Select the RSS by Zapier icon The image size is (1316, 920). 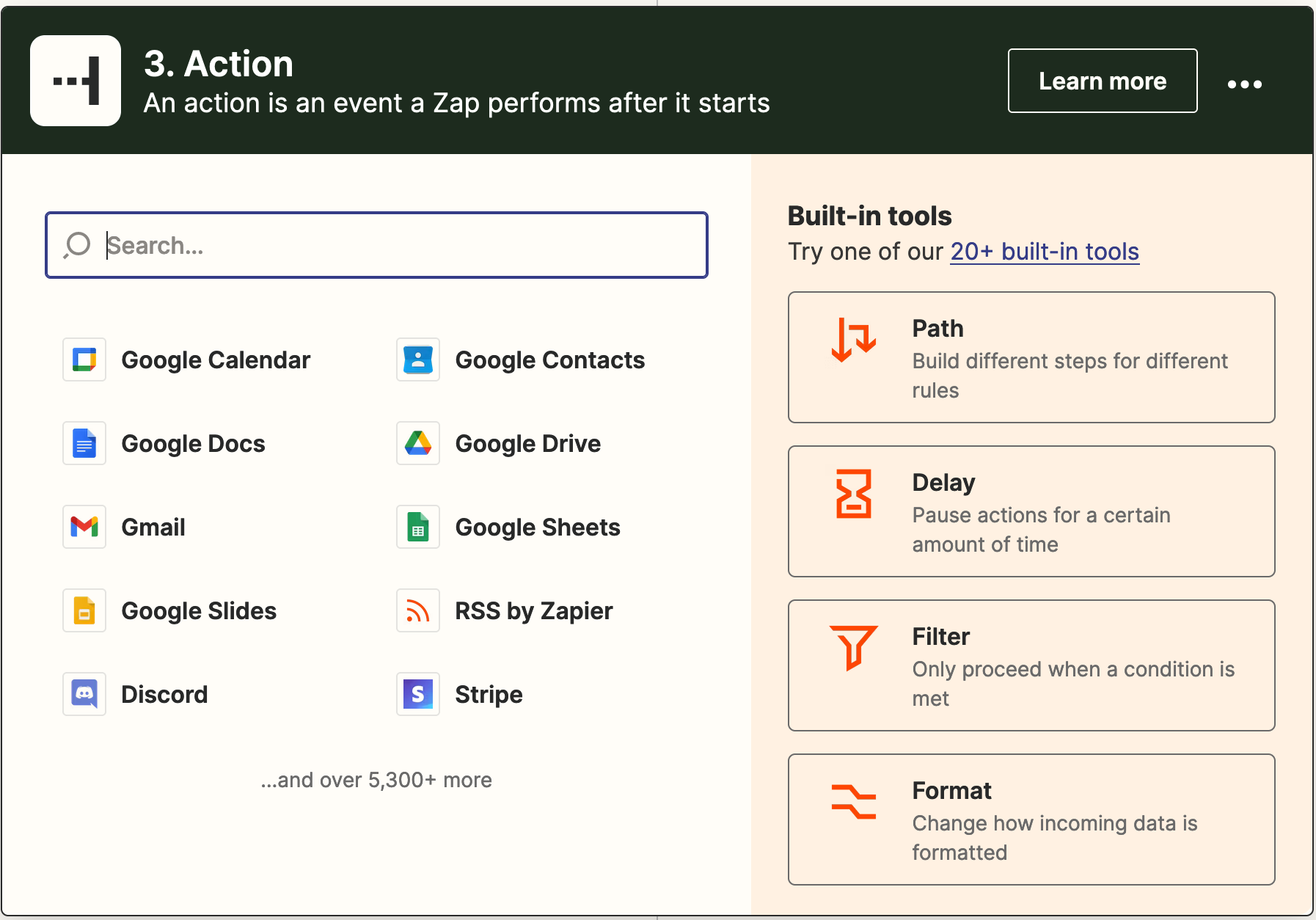(x=418, y=610)
